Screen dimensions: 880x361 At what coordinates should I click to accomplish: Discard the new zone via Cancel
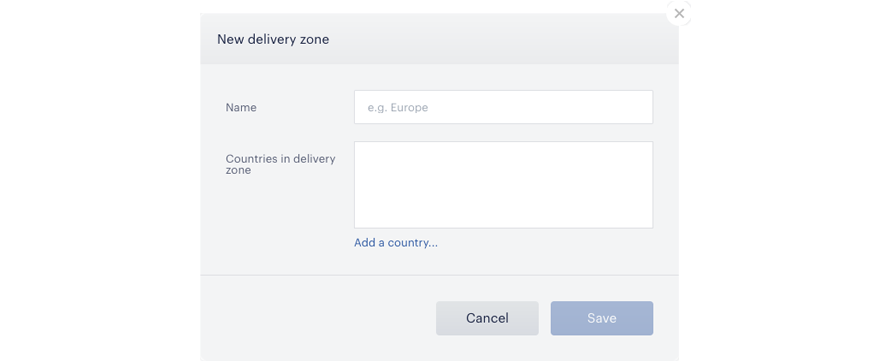tap(487, 318)
